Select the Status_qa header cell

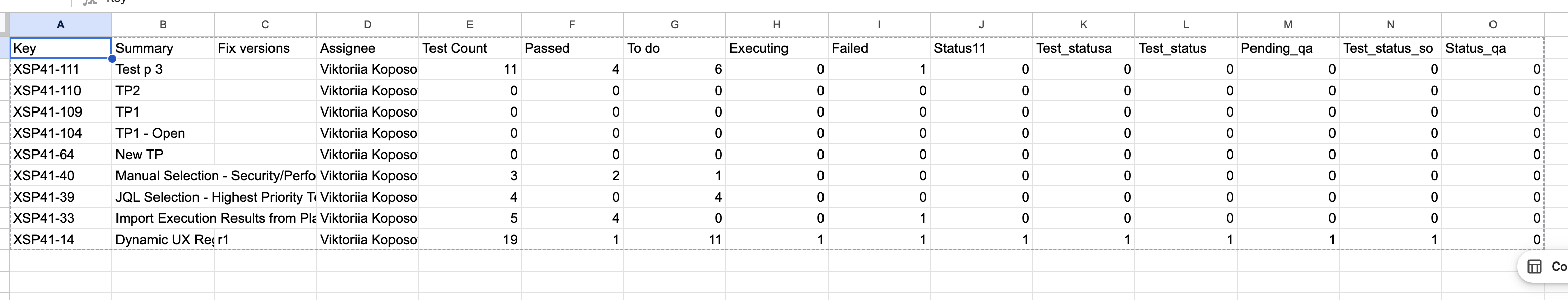point(1492,48)
